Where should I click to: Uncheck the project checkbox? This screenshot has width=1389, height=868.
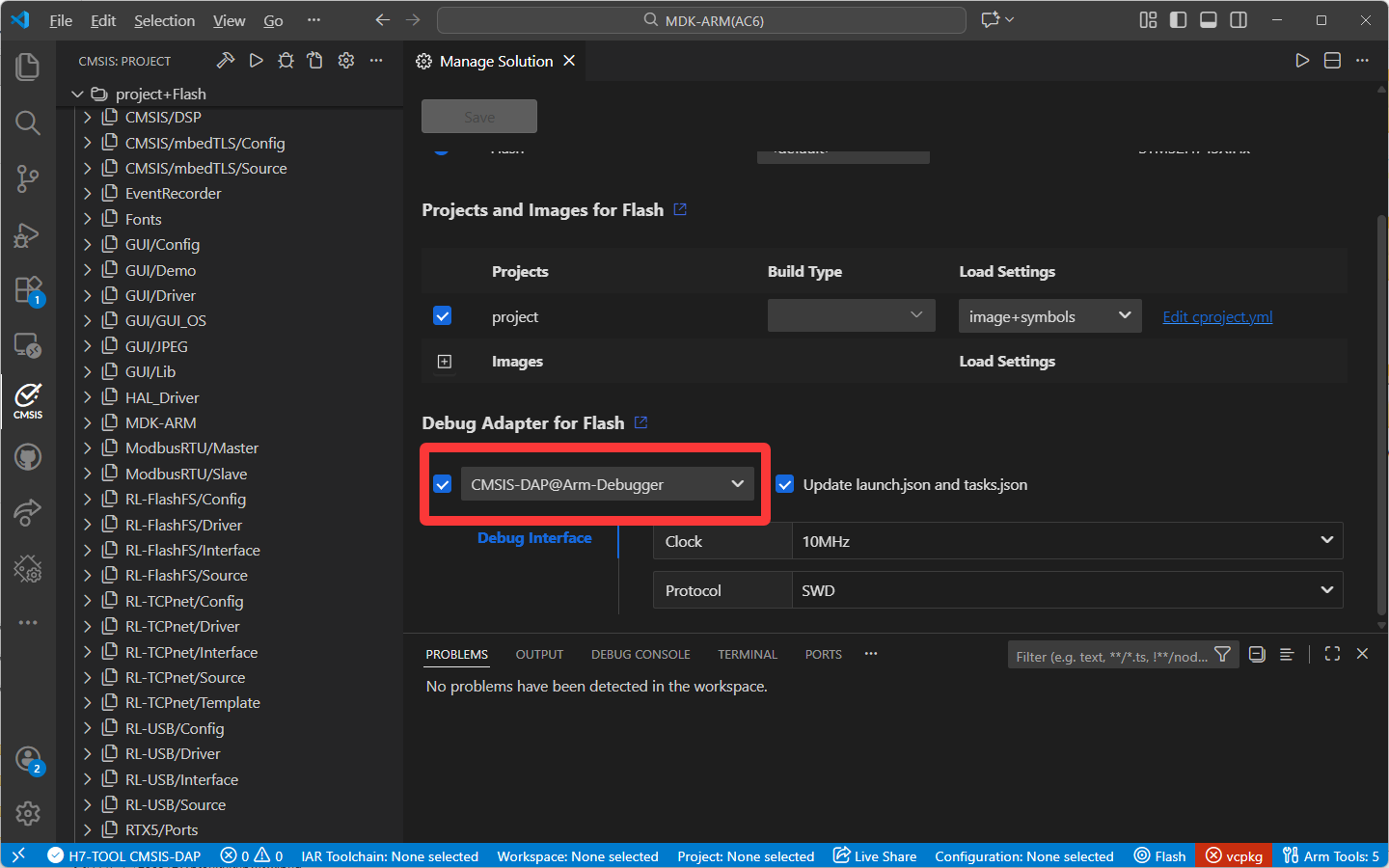point(443,316)
